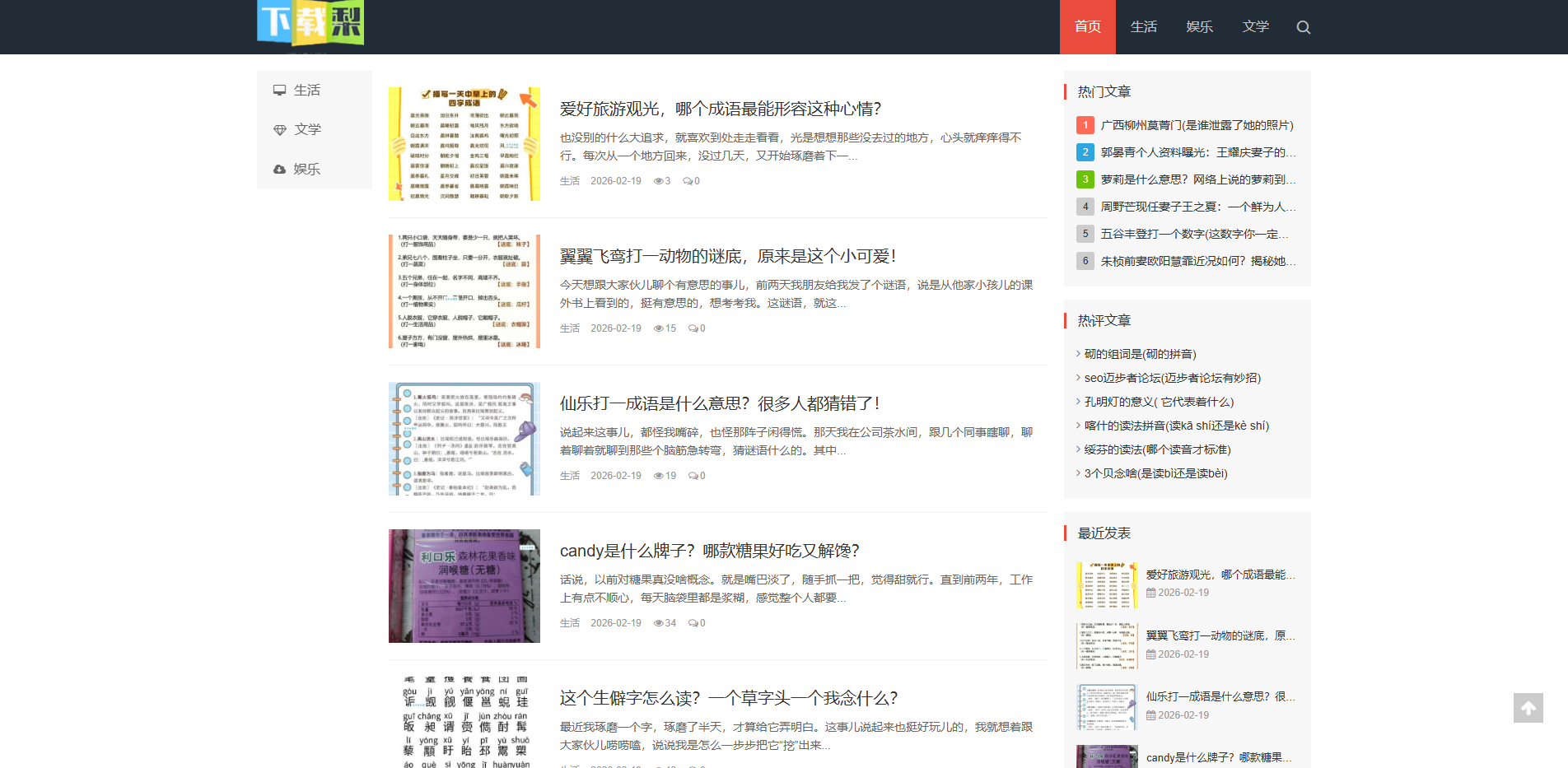
Task: Switch to the 娱乐 navigation tab
Action: pos(1199,26)
